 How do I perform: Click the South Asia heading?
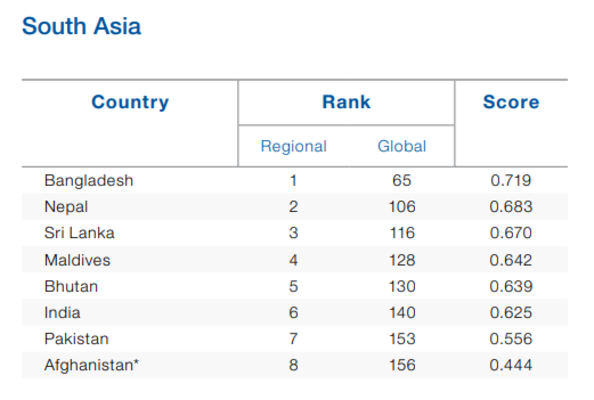81,26
